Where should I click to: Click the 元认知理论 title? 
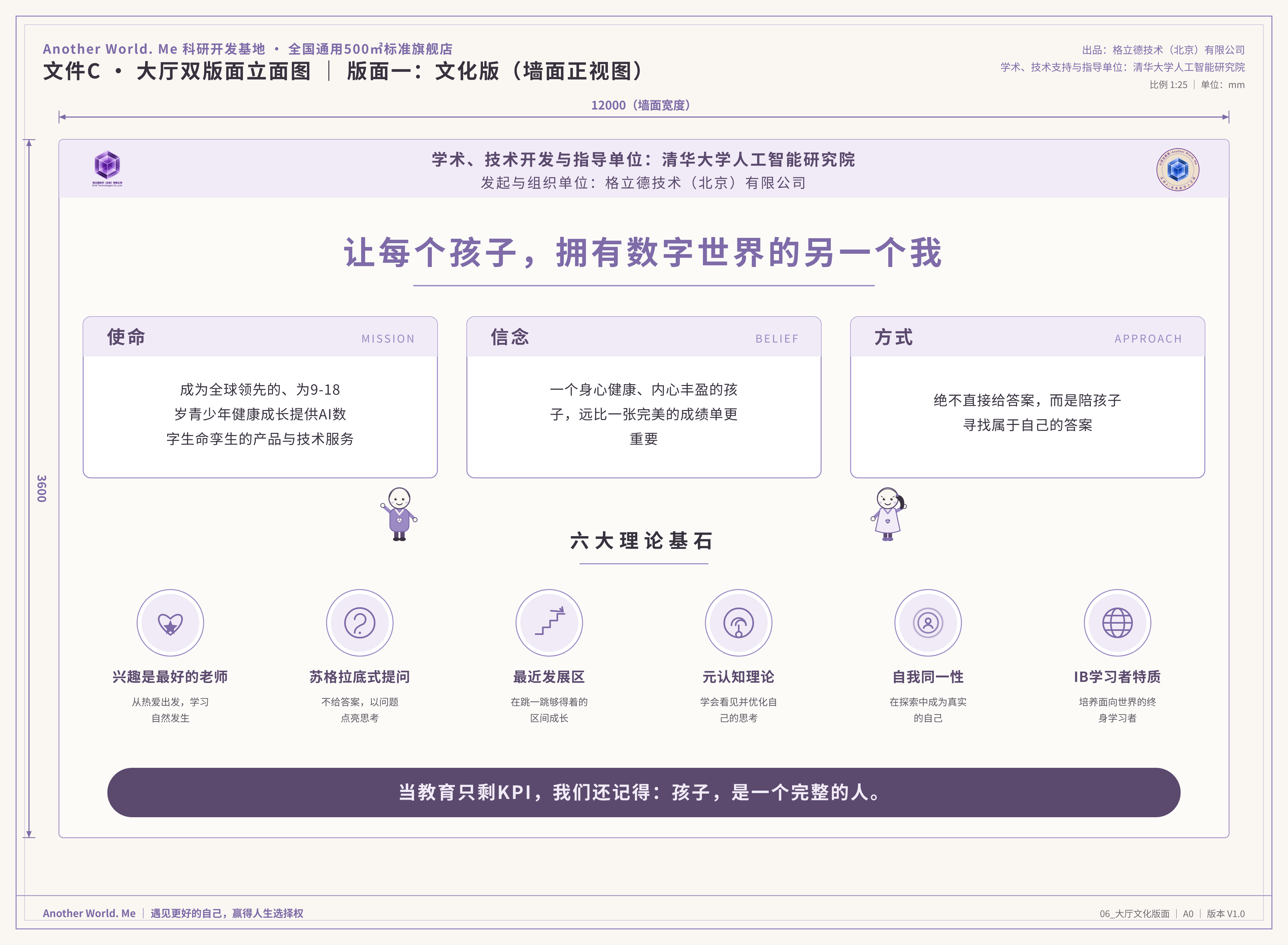(x=739, y=677)
